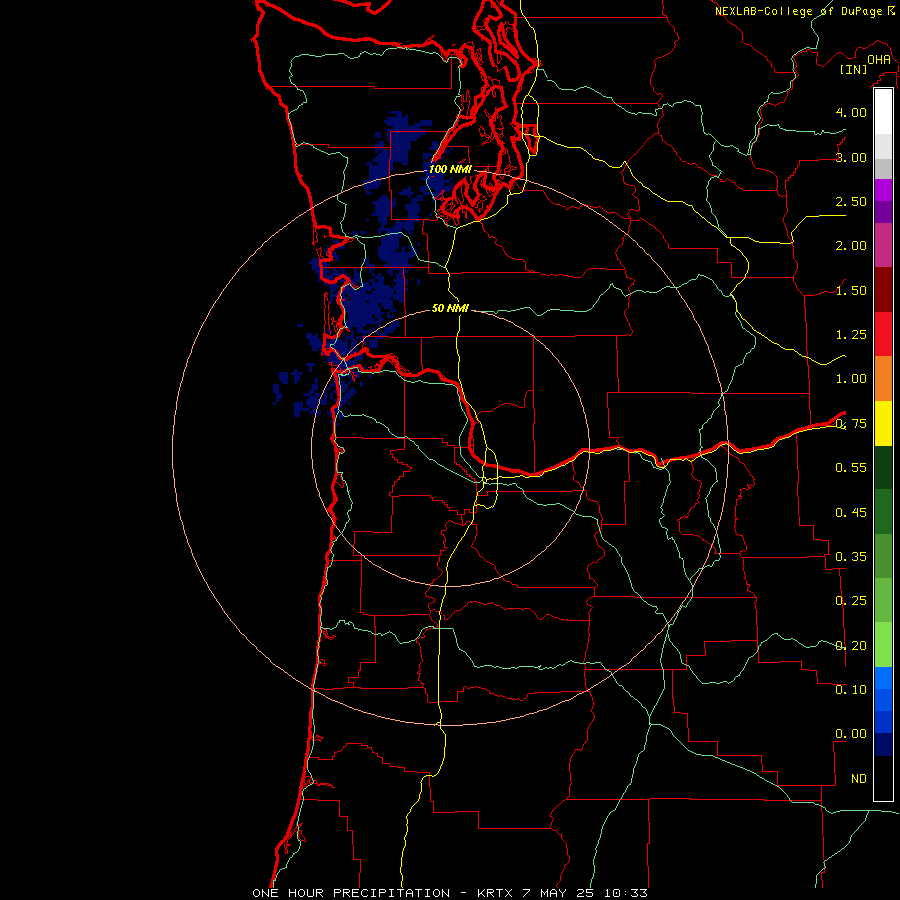Screen dimensions: 900x900
Task: Click the 0.45 legend value
Action: point(851,513)
